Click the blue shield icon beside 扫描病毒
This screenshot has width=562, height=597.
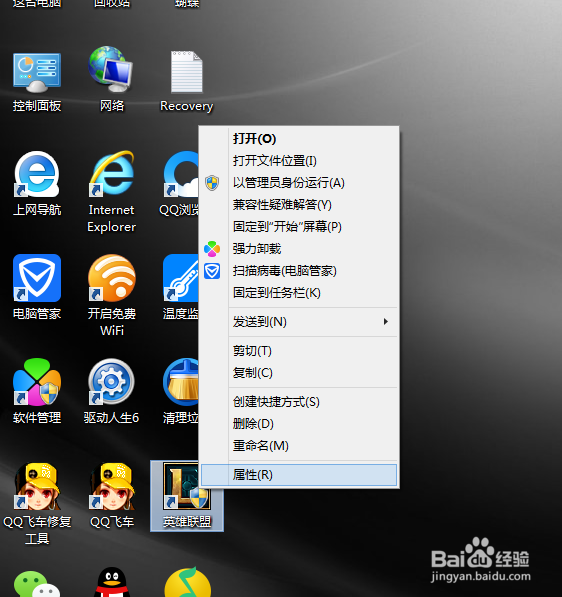[x=212, y=271]
